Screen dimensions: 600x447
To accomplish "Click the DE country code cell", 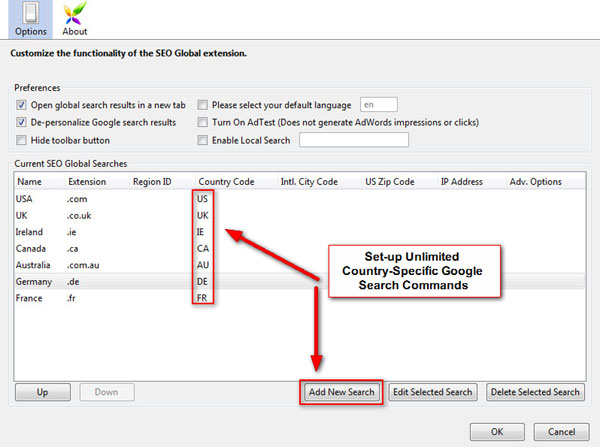I will coord(202,282).
